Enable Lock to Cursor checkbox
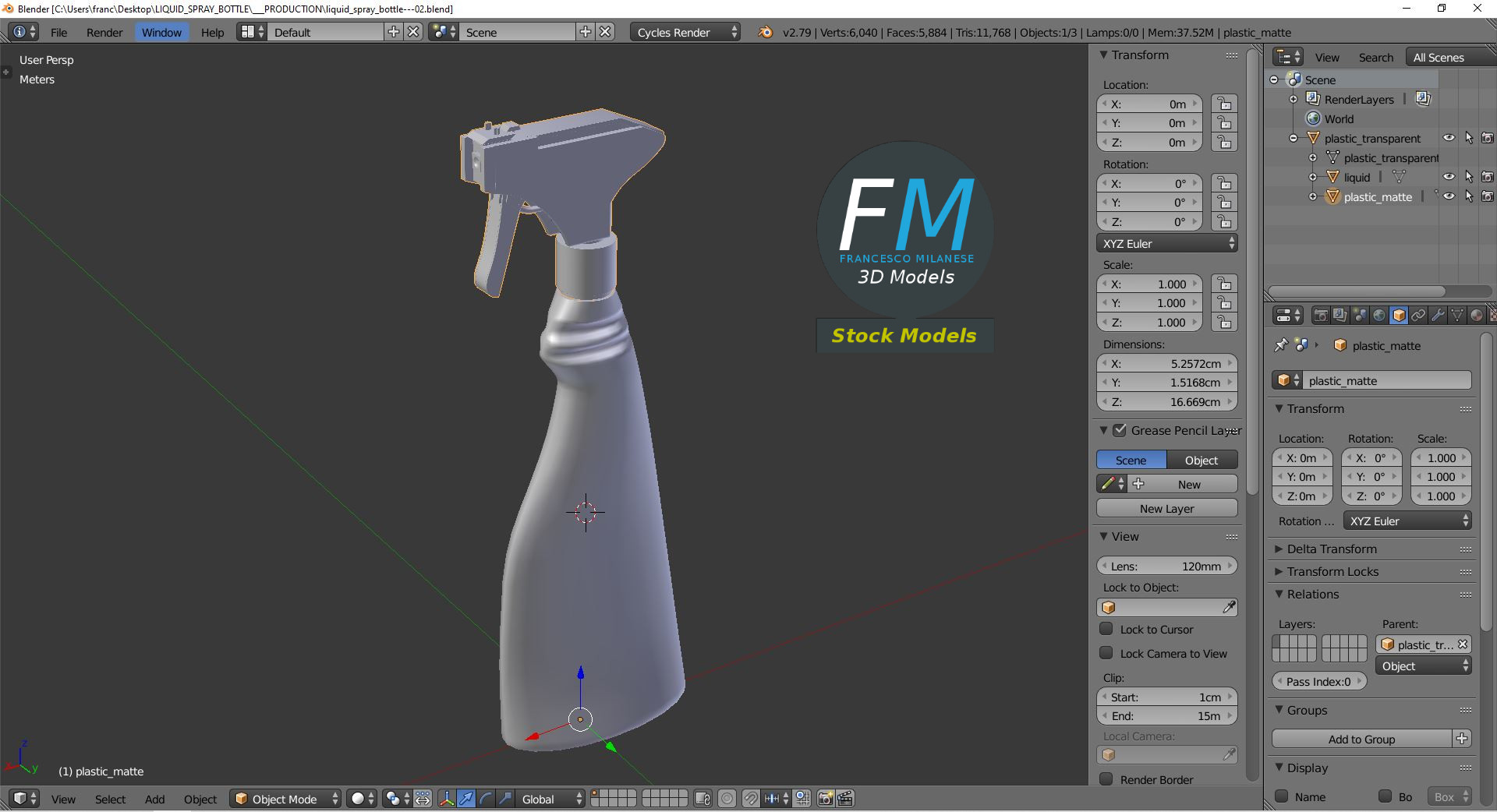 point(1106,629)
